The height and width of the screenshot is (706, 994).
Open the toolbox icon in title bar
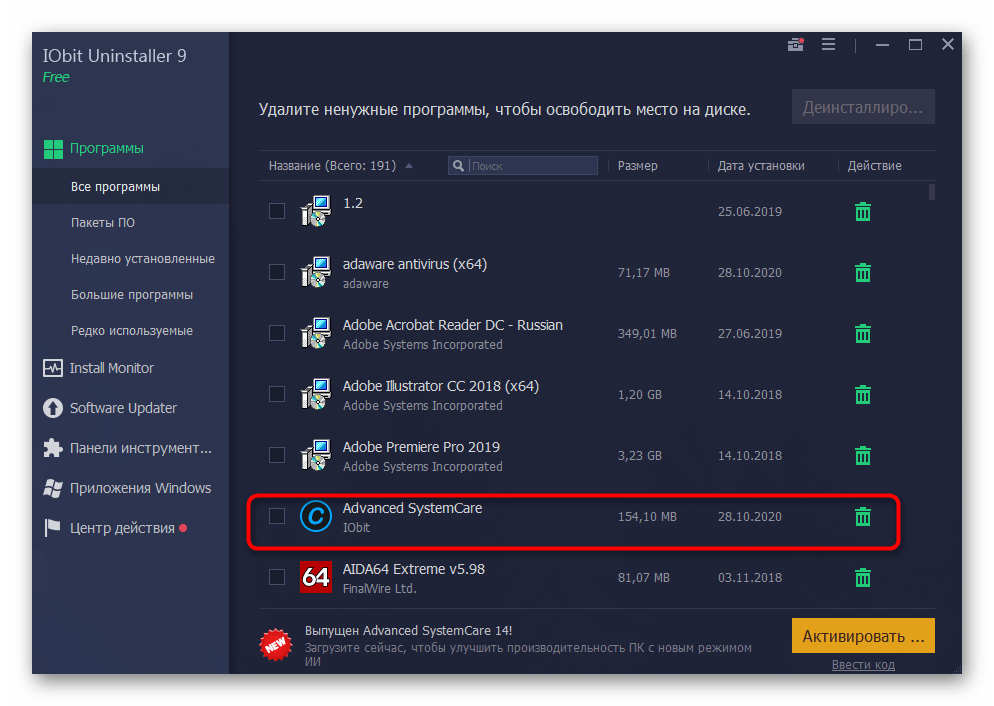click(x=796, y=45)
